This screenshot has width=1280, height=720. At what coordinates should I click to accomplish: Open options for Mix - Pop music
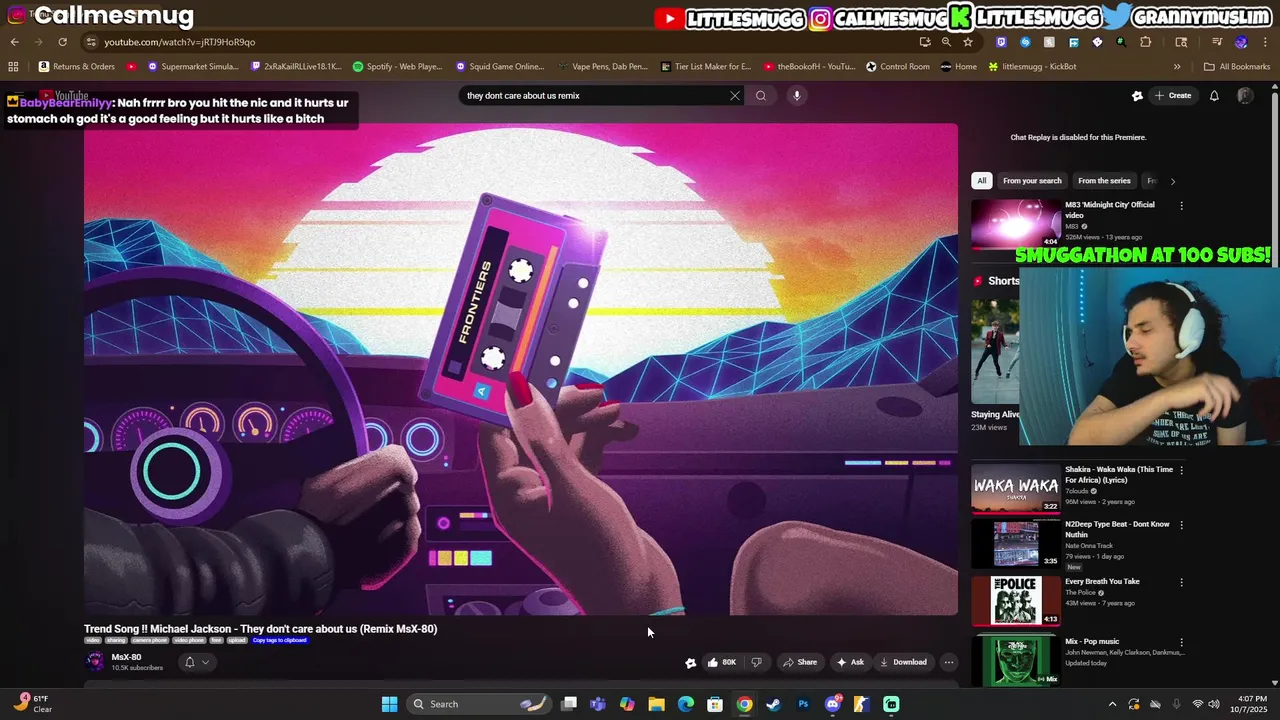(x=1181, y=642)
